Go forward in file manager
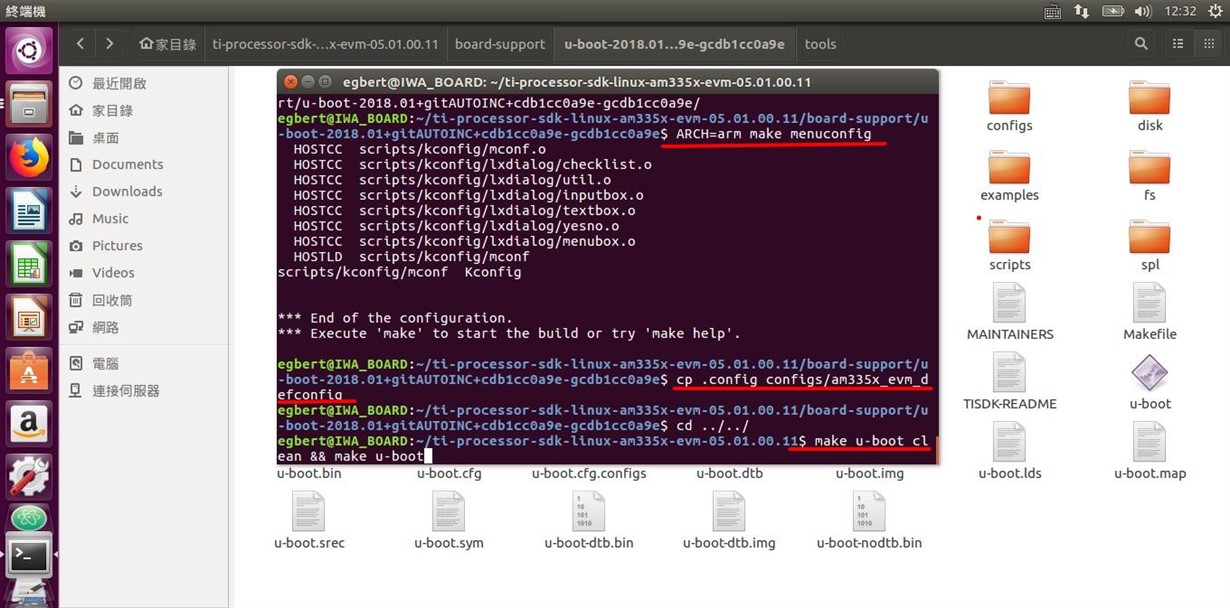 coord(110,44)
